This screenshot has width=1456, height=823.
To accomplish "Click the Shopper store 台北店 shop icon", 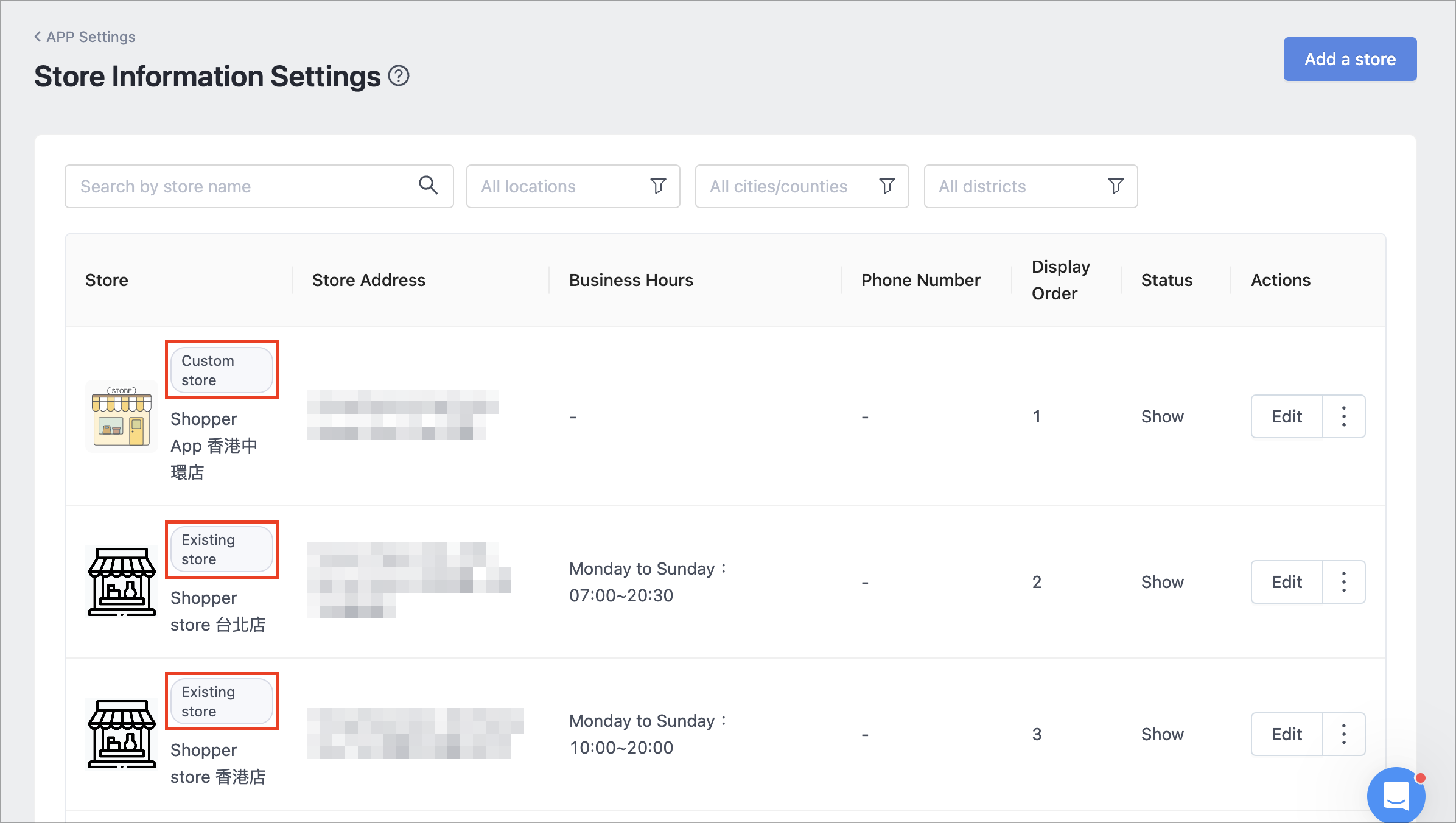I will 122,582.
